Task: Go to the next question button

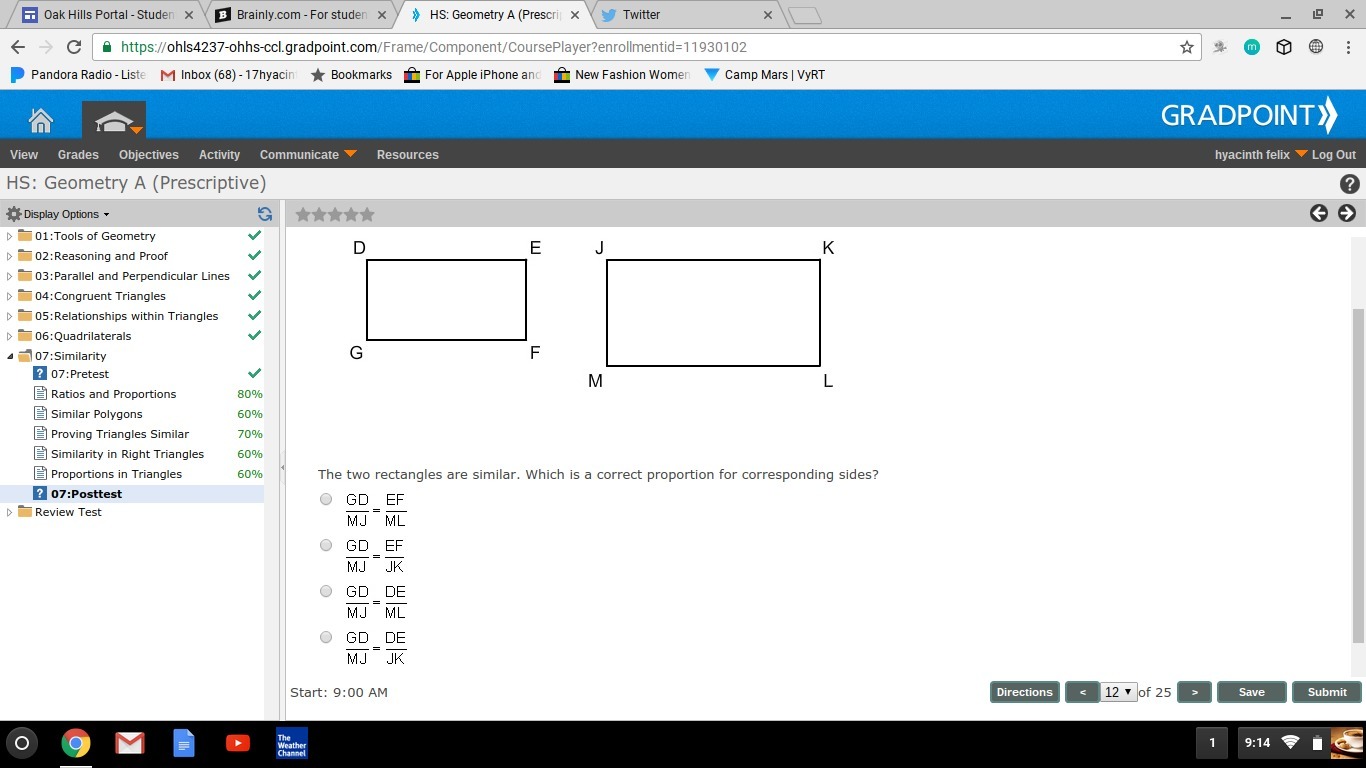Action: click(x=1194, y=692)
